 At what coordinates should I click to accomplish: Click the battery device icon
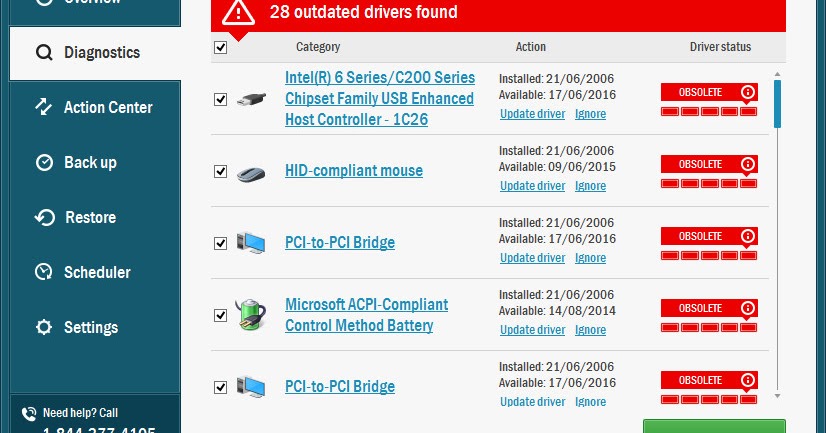tap(249, 314)
